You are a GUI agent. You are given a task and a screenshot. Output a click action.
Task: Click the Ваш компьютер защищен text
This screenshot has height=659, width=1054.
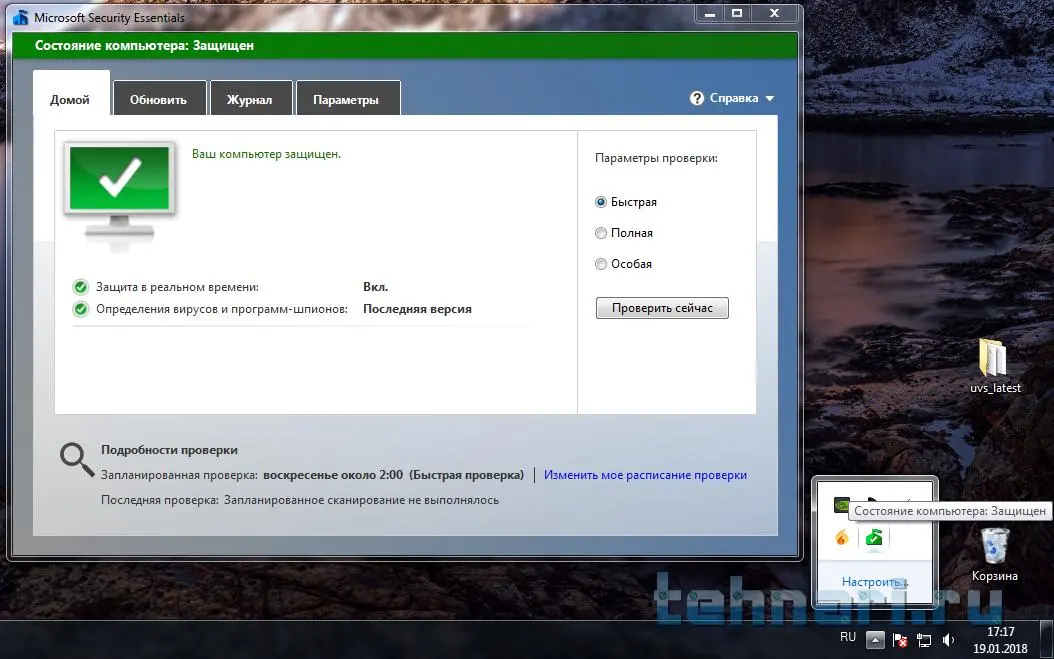266,154
